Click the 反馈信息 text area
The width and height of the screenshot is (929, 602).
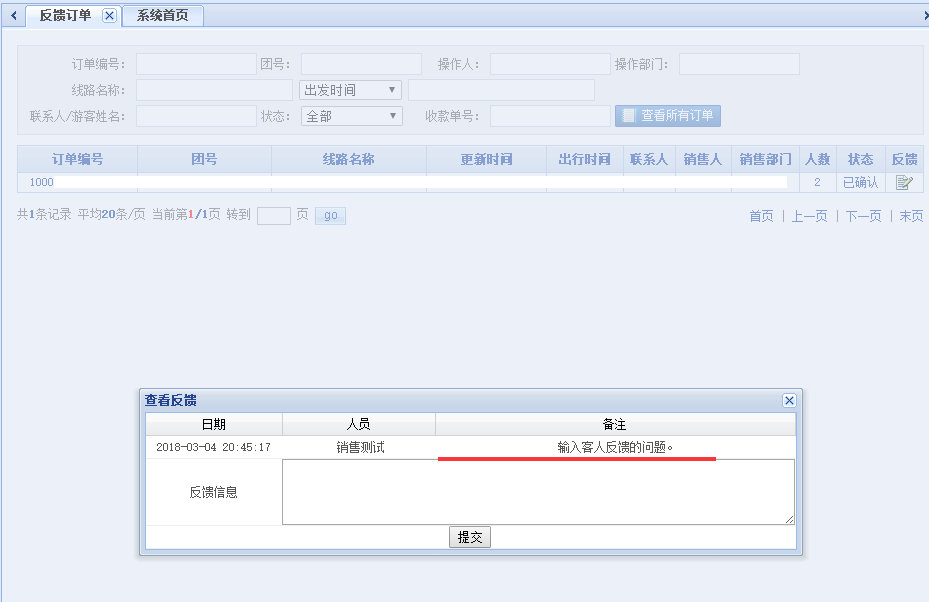[539, 492]
